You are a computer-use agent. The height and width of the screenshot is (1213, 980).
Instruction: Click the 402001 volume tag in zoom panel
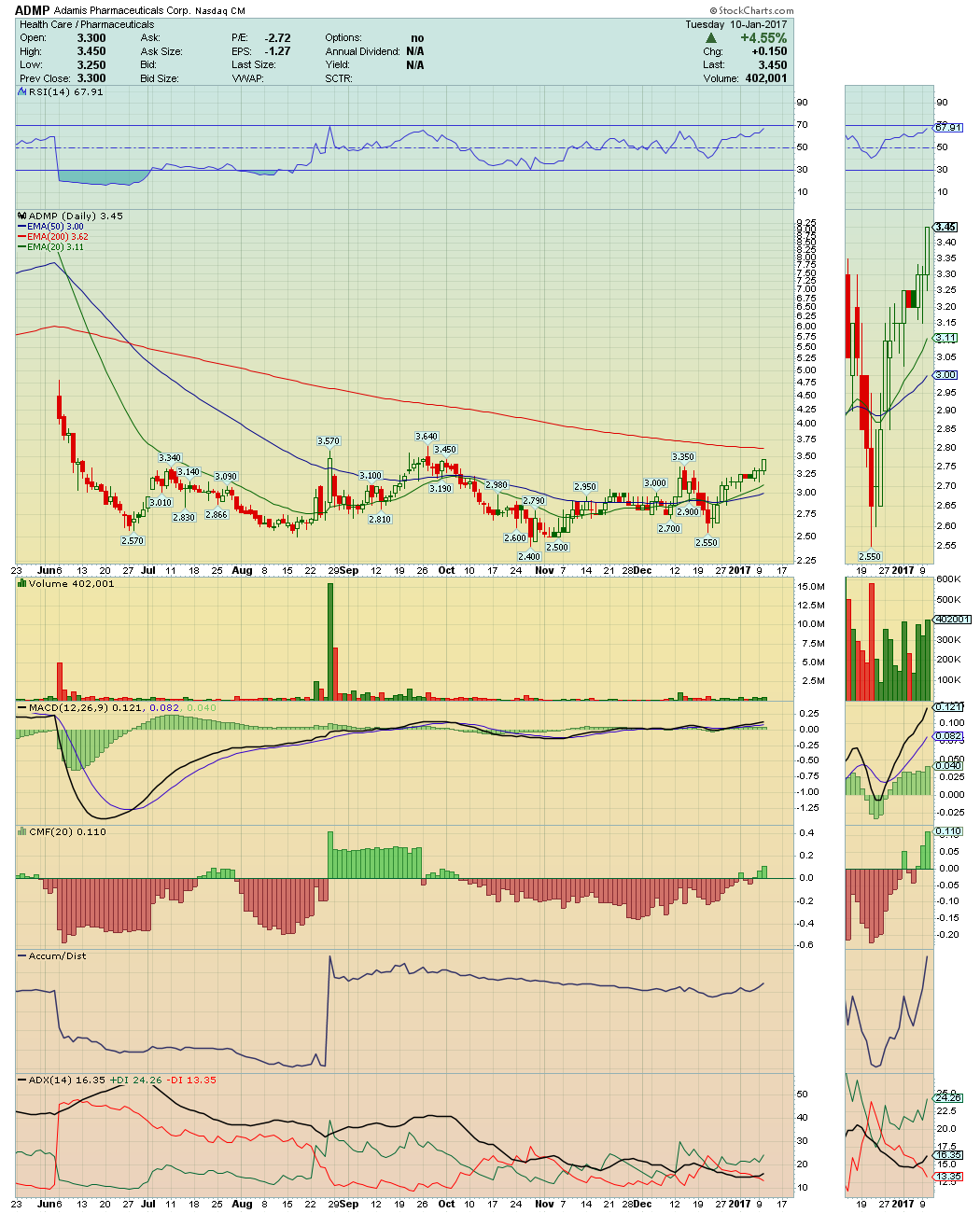(x=952, y=619)
